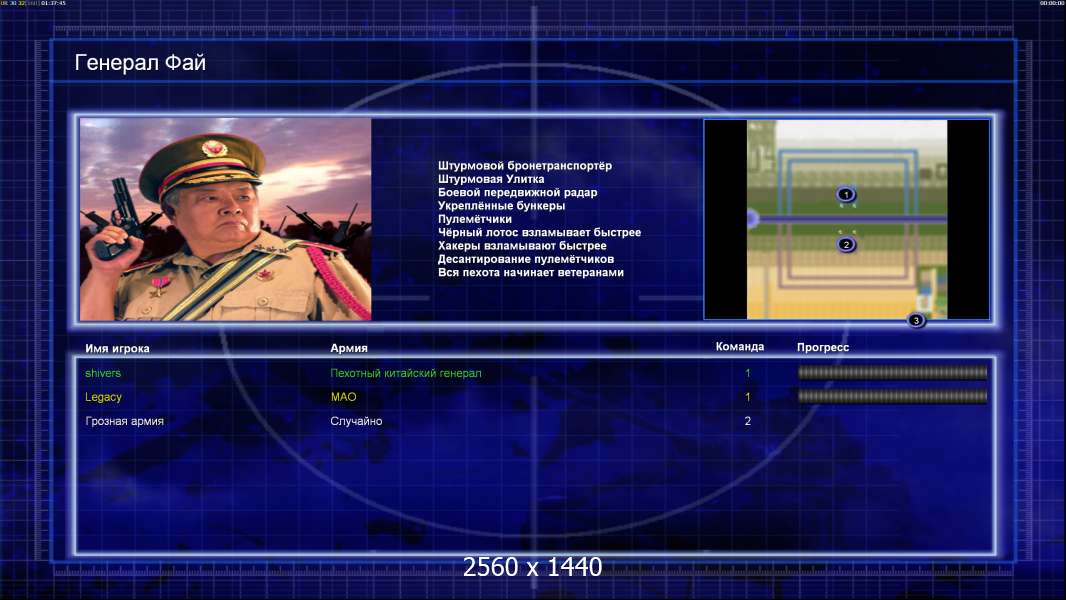This screenshot has width=1066, height=600.
Task: Click the map preview thumbnail
Action: click(846, 219)
